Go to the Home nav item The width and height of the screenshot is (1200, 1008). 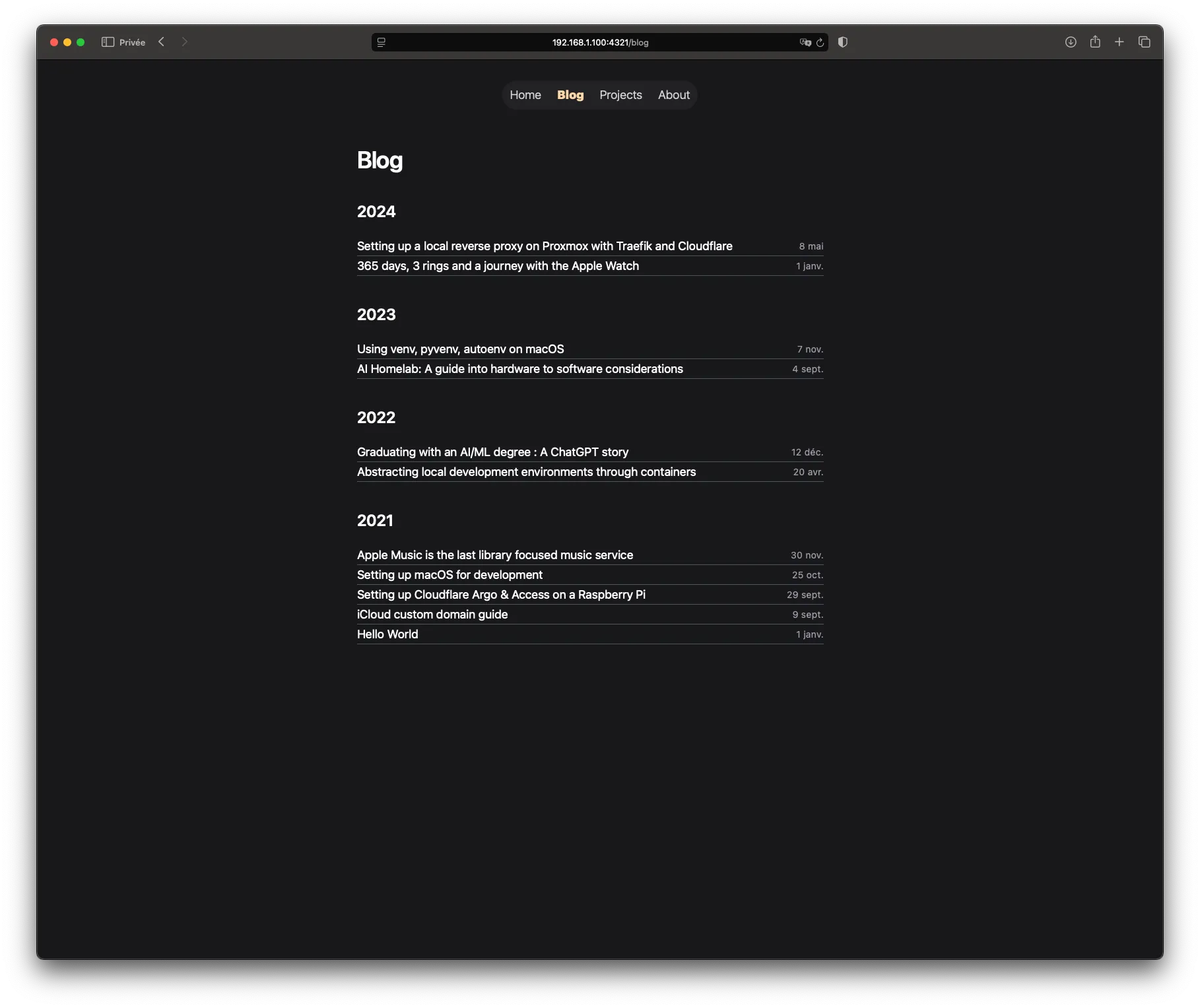point(525,95)
